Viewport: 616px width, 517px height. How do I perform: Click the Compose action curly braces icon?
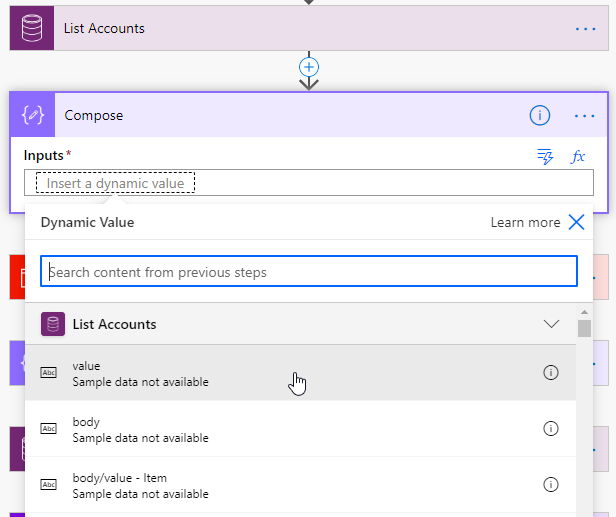click(33, 115)
